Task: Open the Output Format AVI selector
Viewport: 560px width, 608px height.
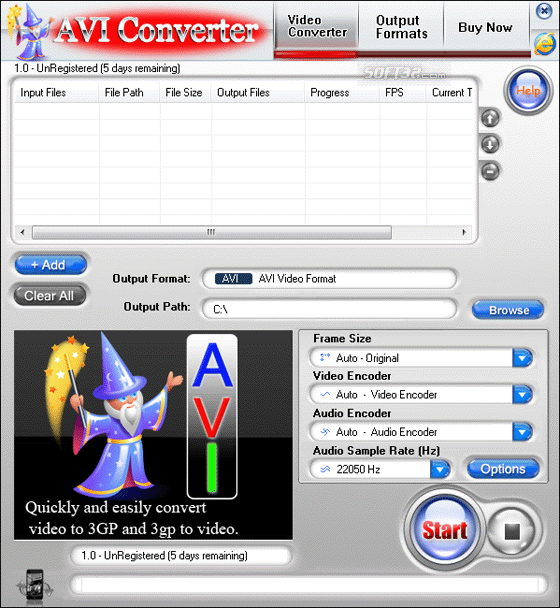Action: point(329,279)
